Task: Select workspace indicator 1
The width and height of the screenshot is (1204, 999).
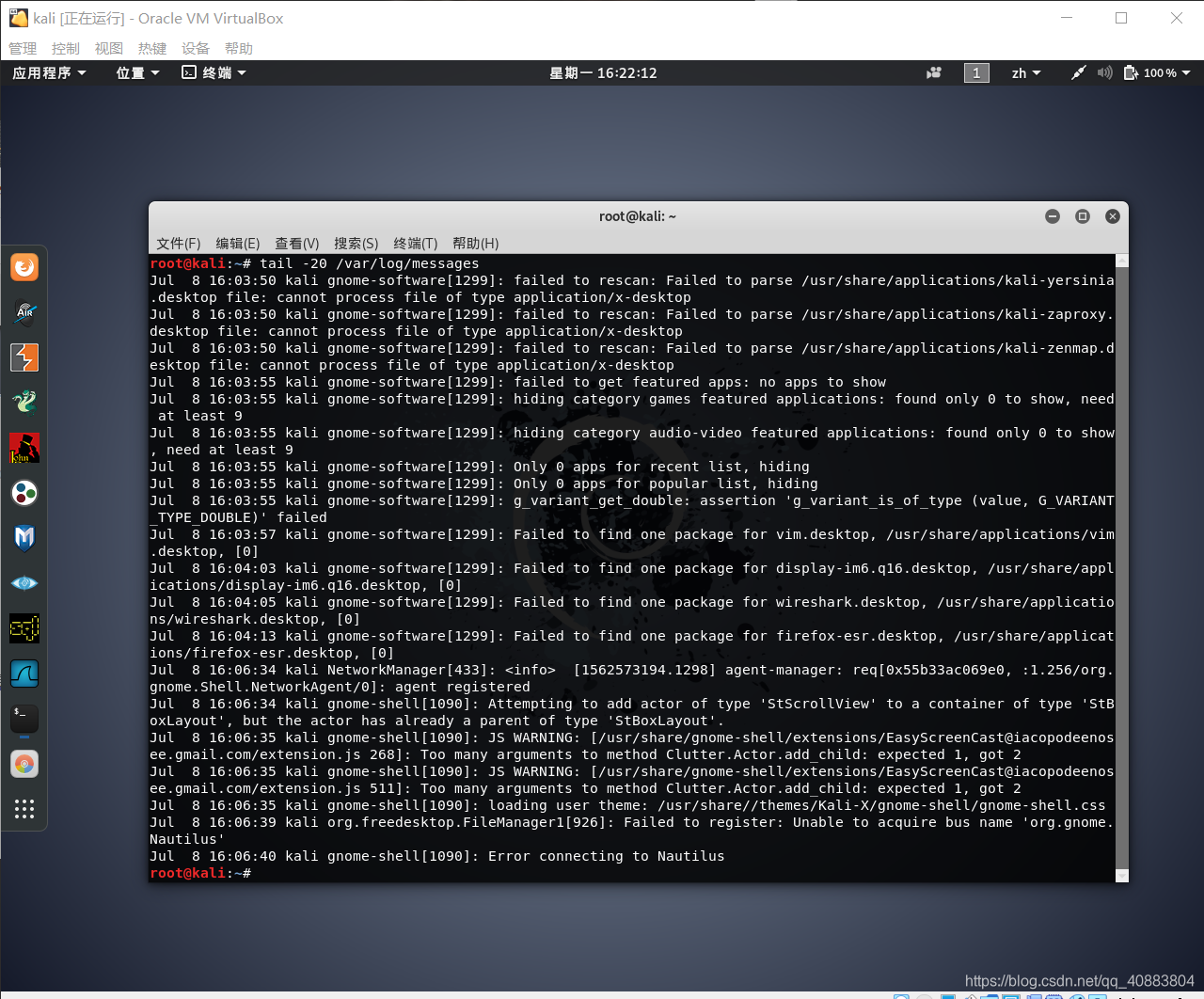Action: pyautogui.click(x=976, y=72)
